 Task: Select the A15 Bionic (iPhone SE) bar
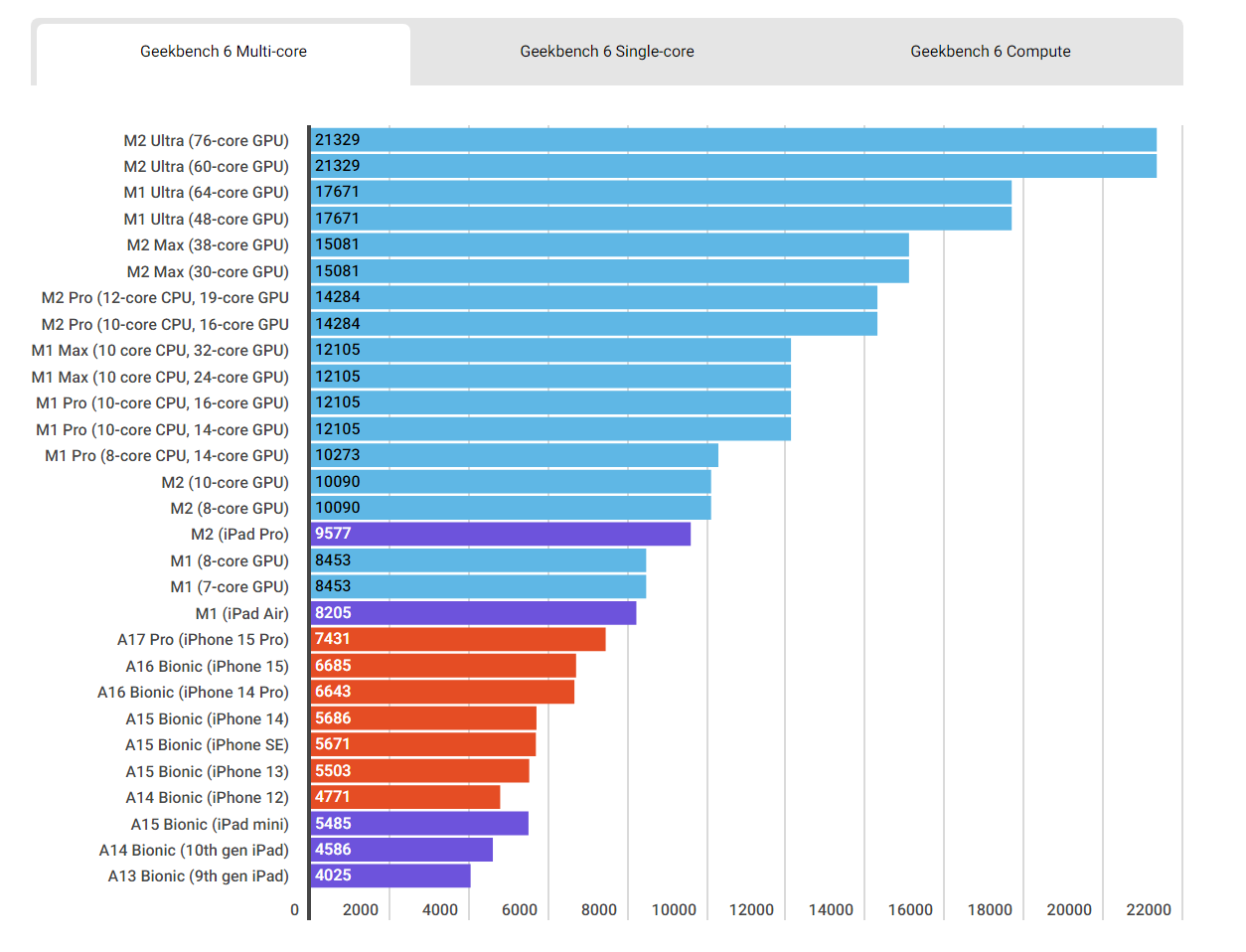[423, 744]
